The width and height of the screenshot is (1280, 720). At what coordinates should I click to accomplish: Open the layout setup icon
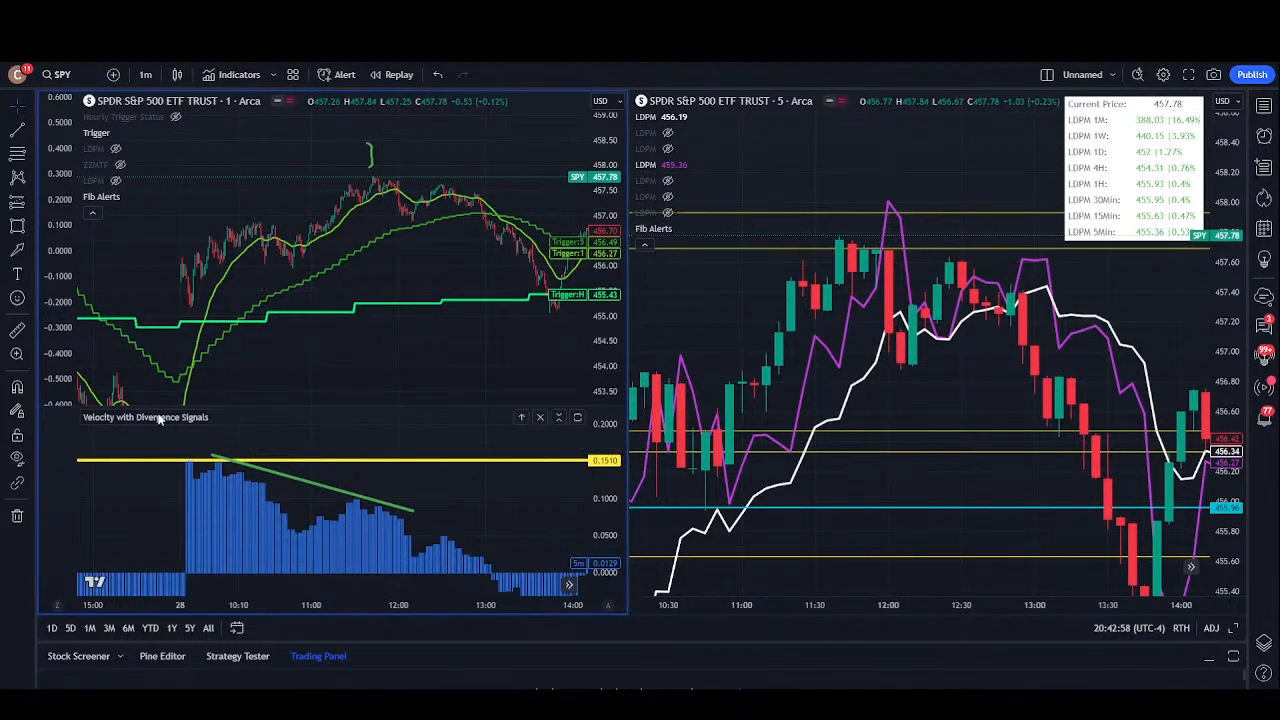click(x=1047, y=75)
